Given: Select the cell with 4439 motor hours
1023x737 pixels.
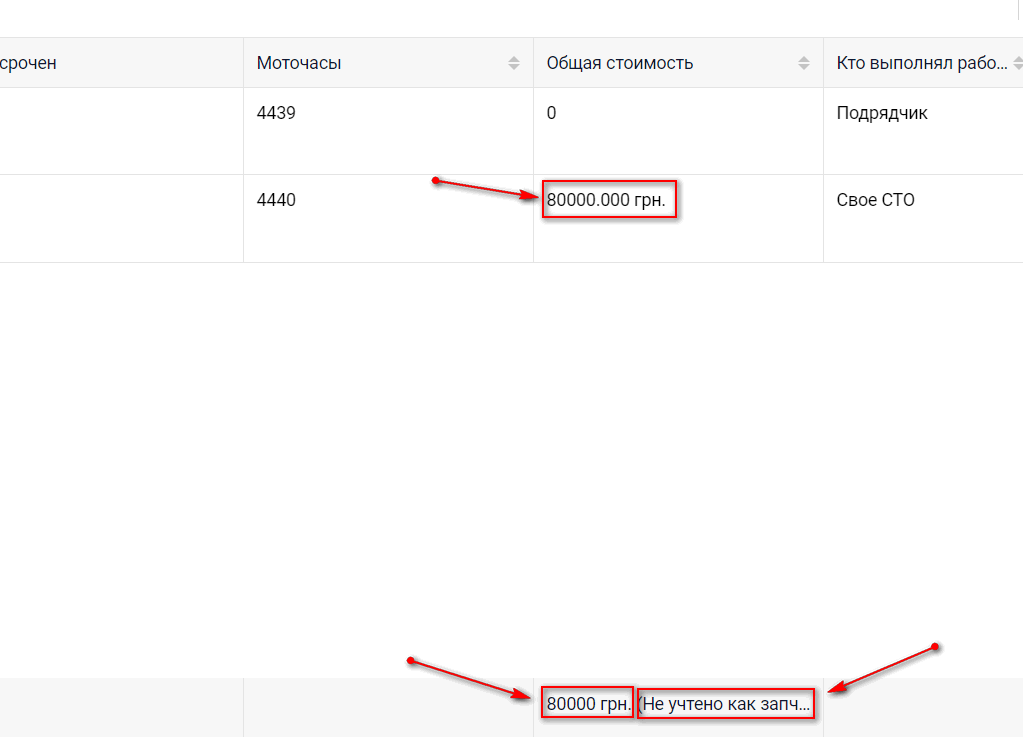Looking at the screenshot, I should 276,113.
